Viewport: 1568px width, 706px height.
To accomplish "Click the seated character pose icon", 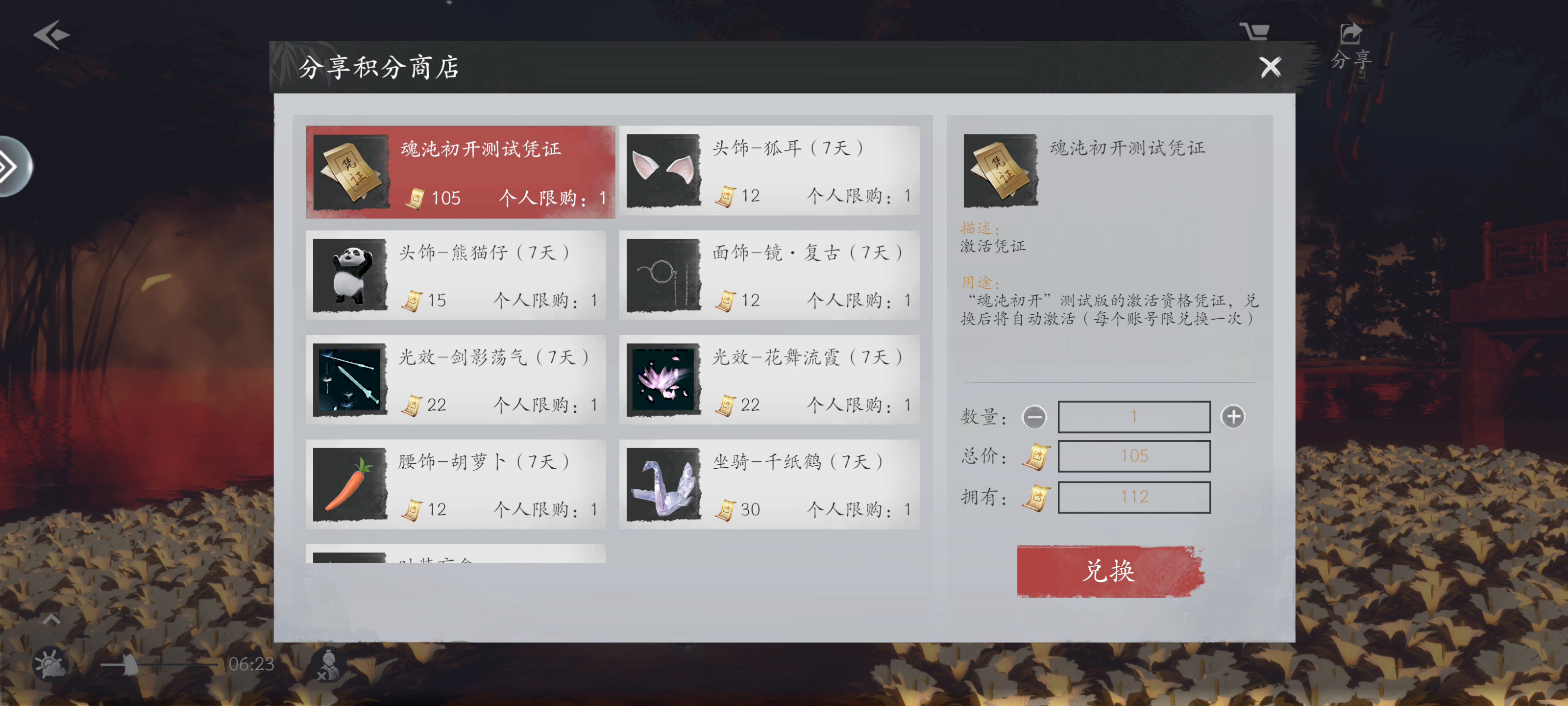I will (x=328, y=665).
